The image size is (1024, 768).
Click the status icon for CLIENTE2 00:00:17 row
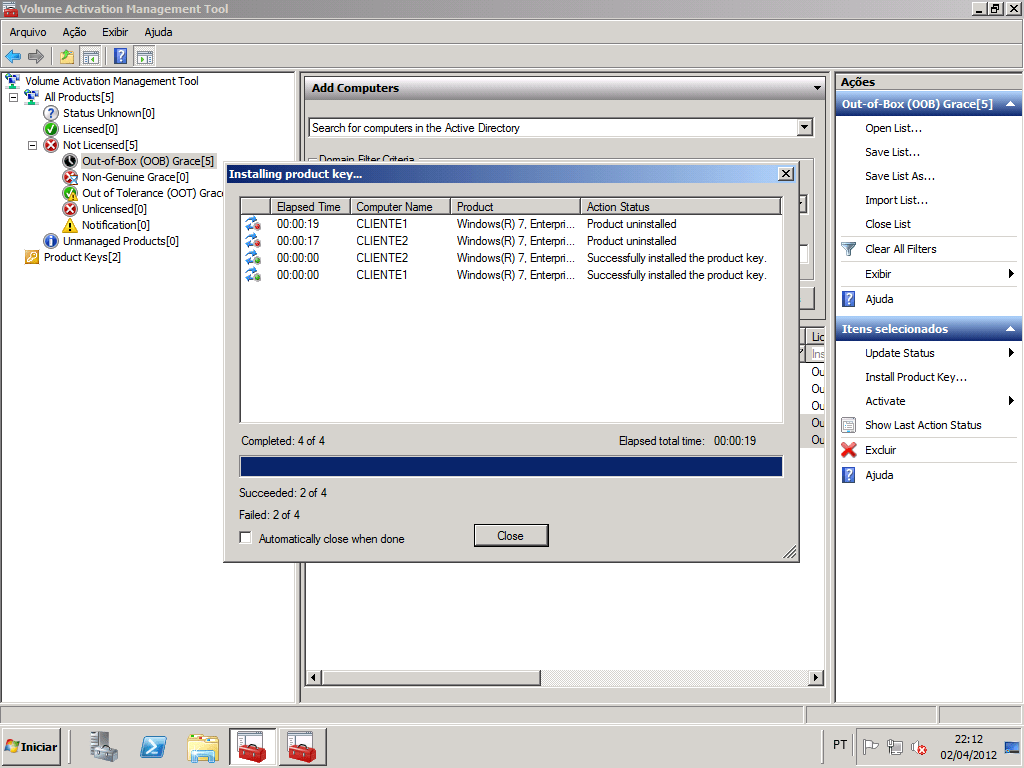[x=253, y=241]
